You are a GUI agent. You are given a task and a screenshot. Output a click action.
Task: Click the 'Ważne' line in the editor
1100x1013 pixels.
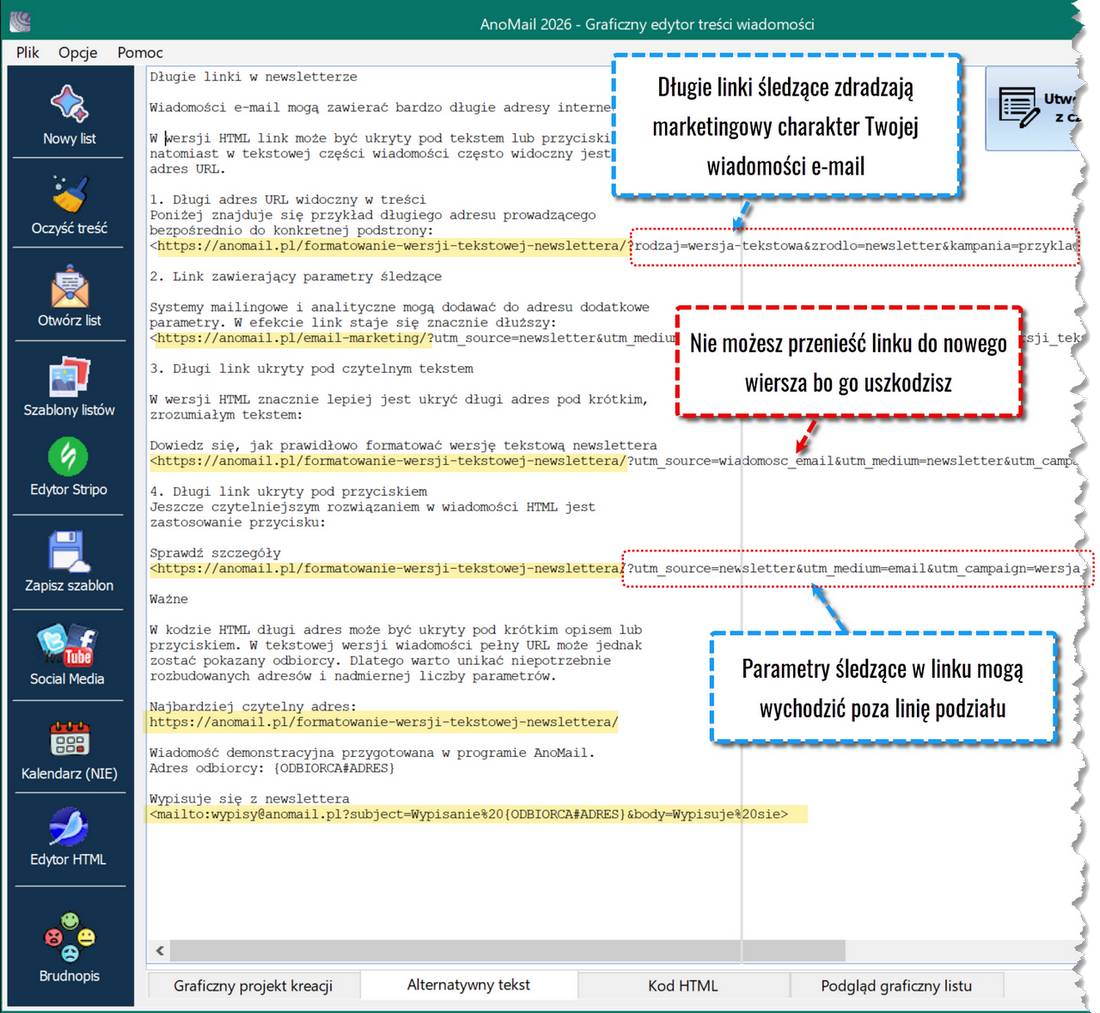(x=168, y=599)
